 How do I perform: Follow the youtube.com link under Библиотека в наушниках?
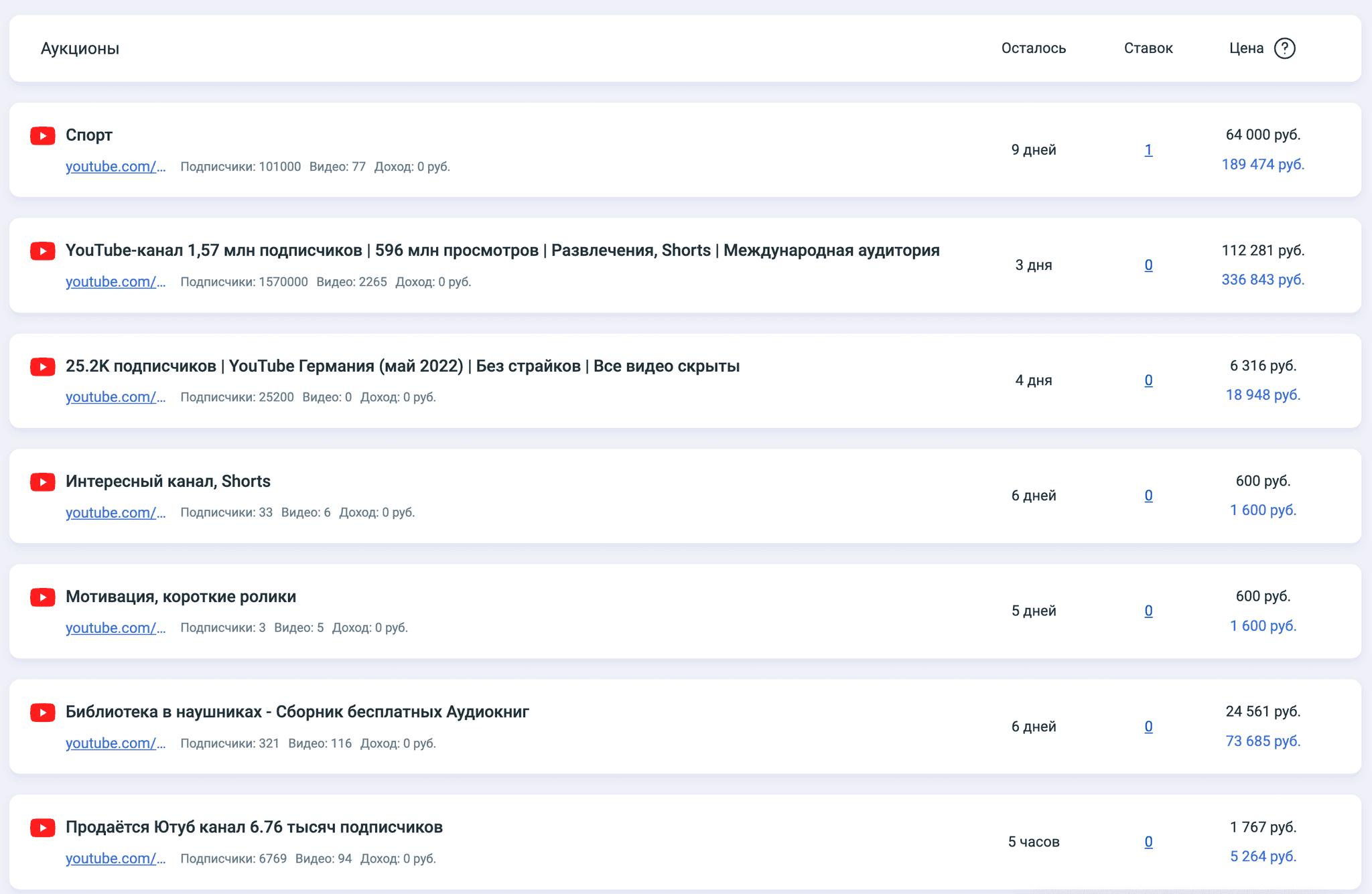click(116, 743)
